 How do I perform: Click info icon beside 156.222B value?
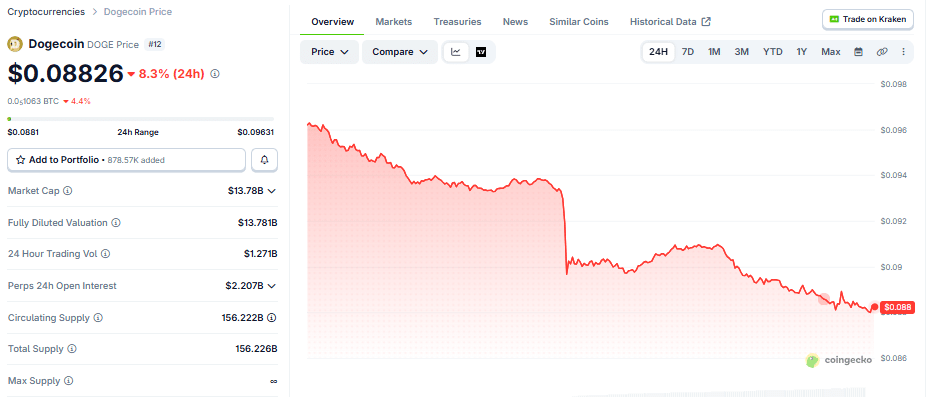pyautogui.click(x=272, y=317)
